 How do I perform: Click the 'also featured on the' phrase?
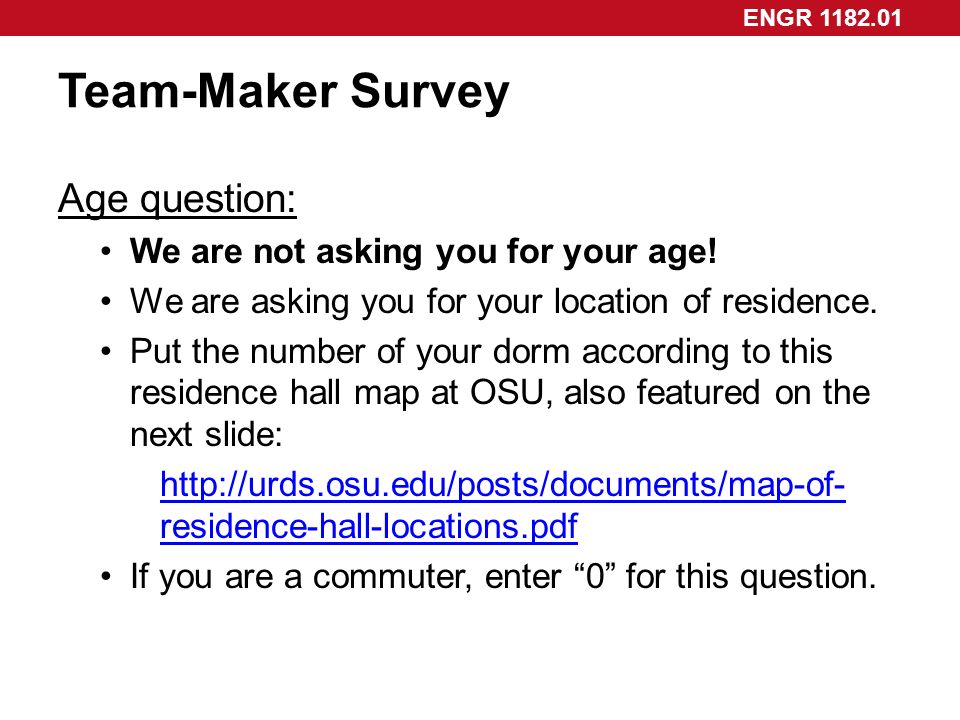[x=717, y=392]
